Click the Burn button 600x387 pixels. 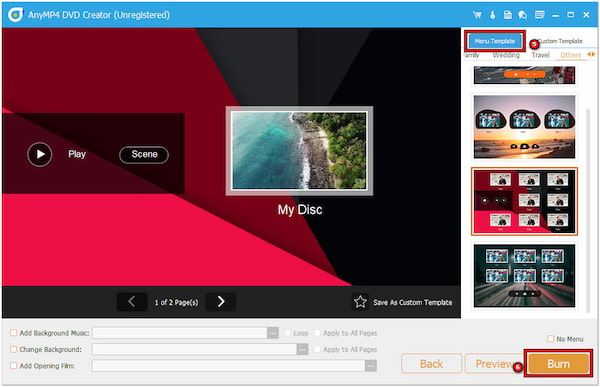(558, 364)
